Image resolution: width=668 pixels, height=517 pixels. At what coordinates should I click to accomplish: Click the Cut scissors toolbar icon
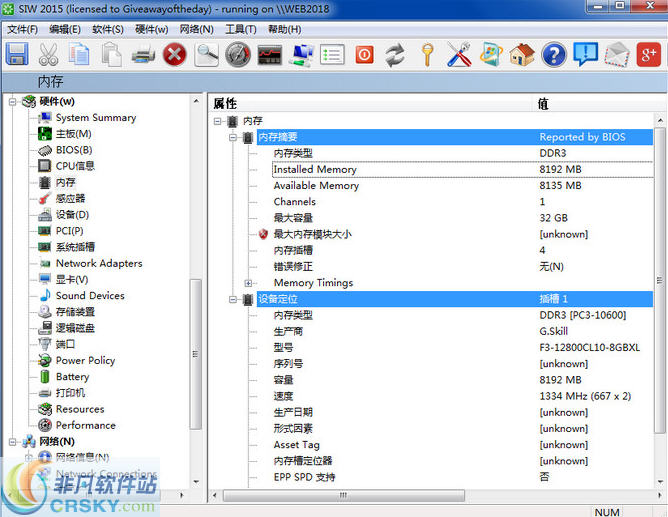point(48,55)
